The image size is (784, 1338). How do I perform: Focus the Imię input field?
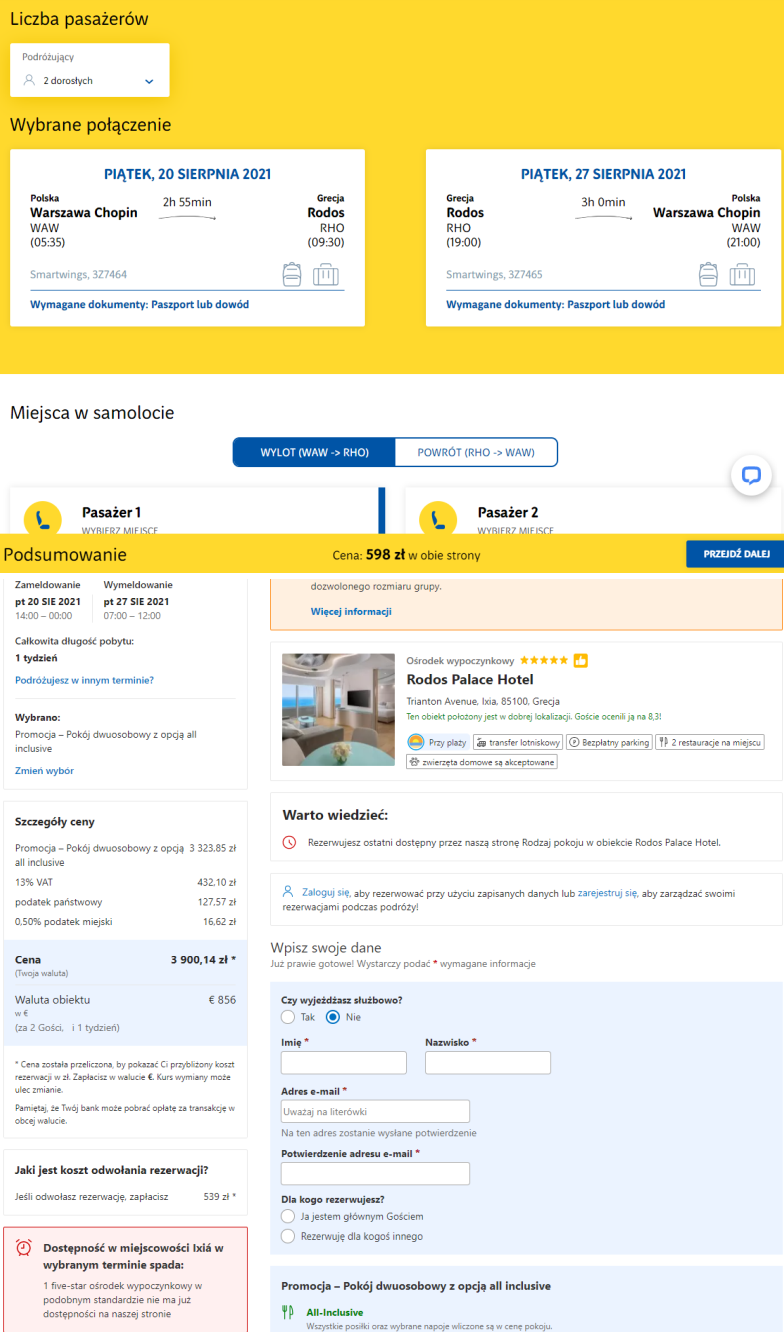pos(344,1062)
